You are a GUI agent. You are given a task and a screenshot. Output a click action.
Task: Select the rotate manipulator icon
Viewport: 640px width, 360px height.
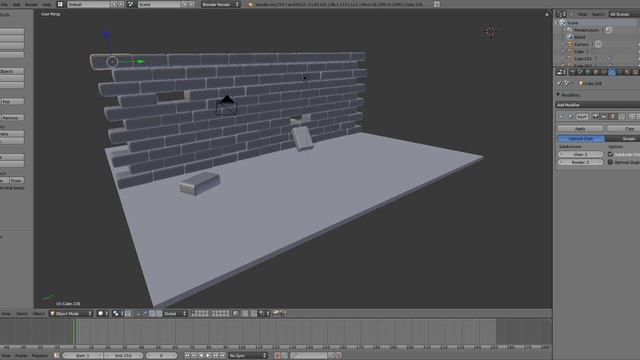pos(152,313)
